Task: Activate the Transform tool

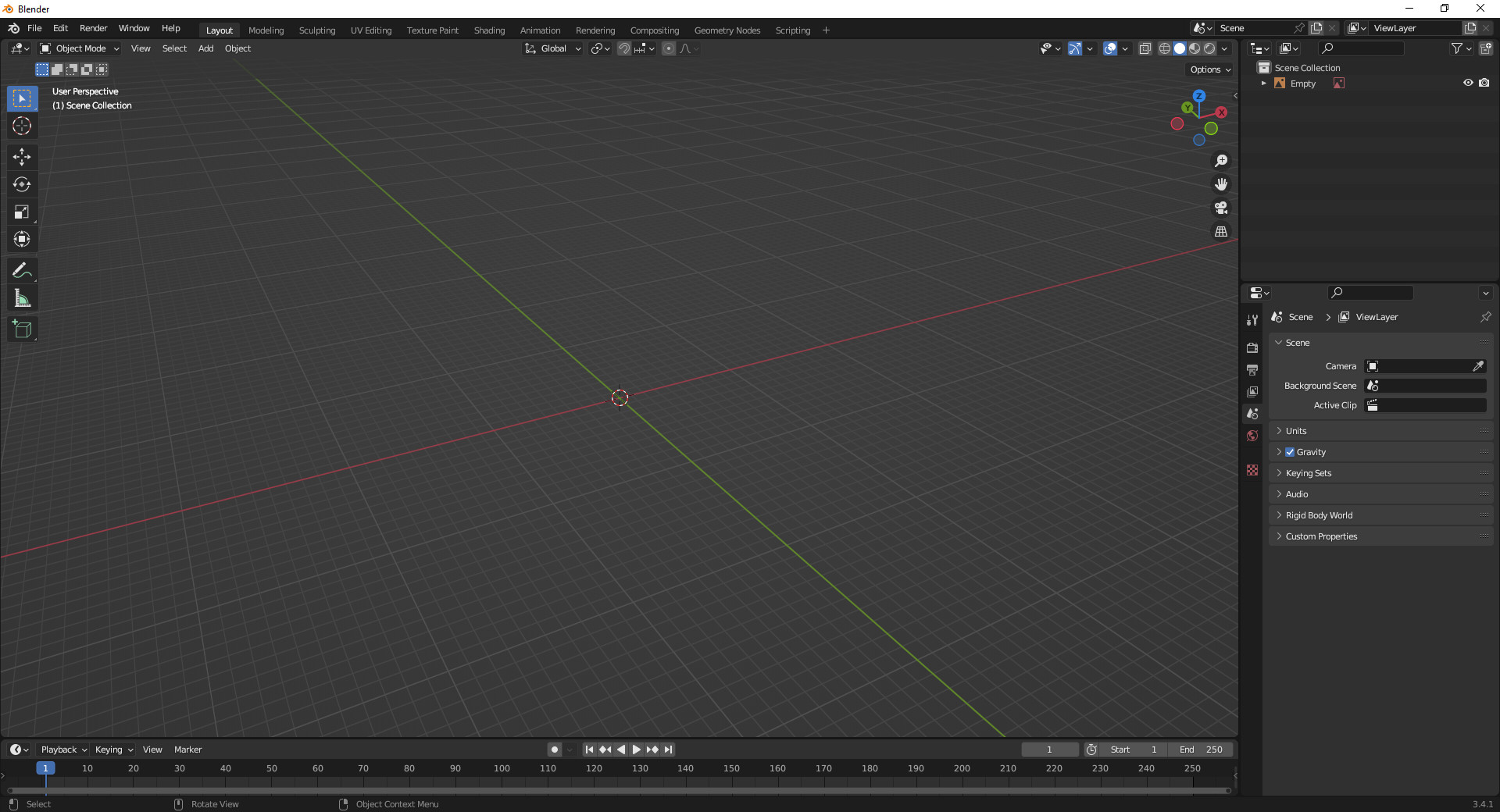Action: [x=22, y=239]
